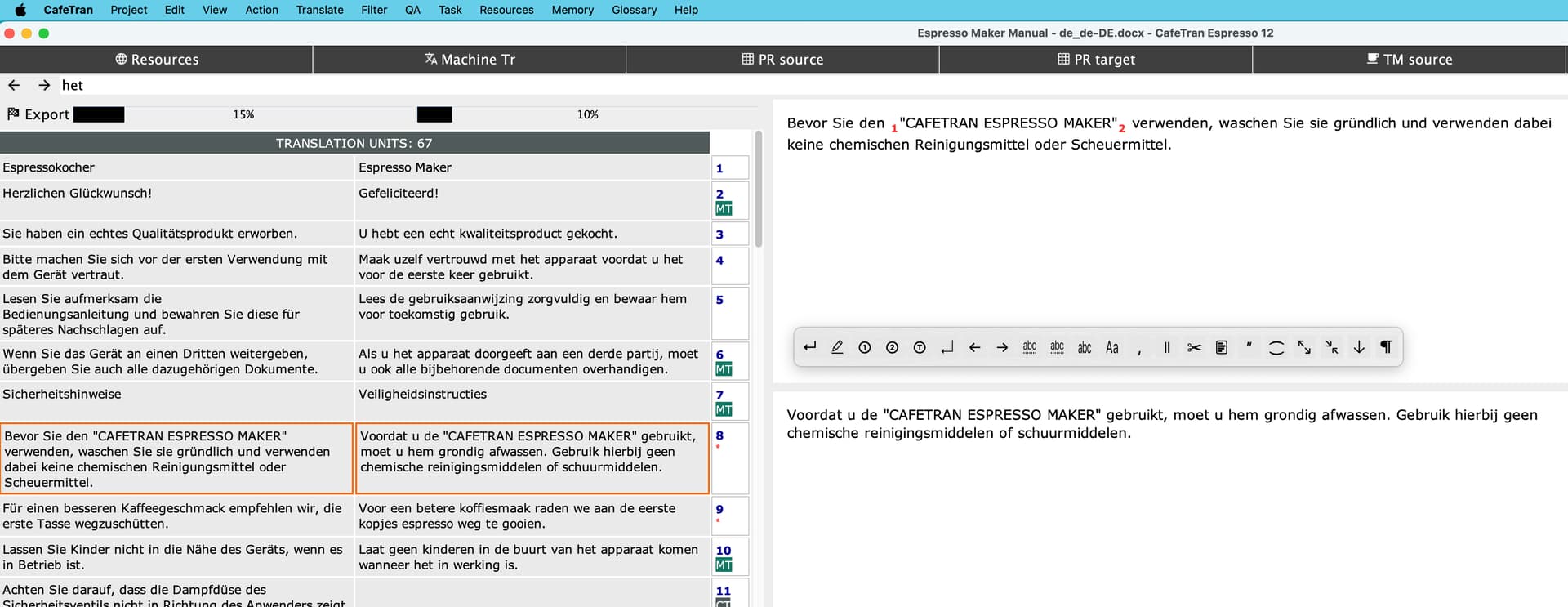Click the scissors split icon
The image size is (1568, 607).
pyautogui.click(x=1194, y=347)
